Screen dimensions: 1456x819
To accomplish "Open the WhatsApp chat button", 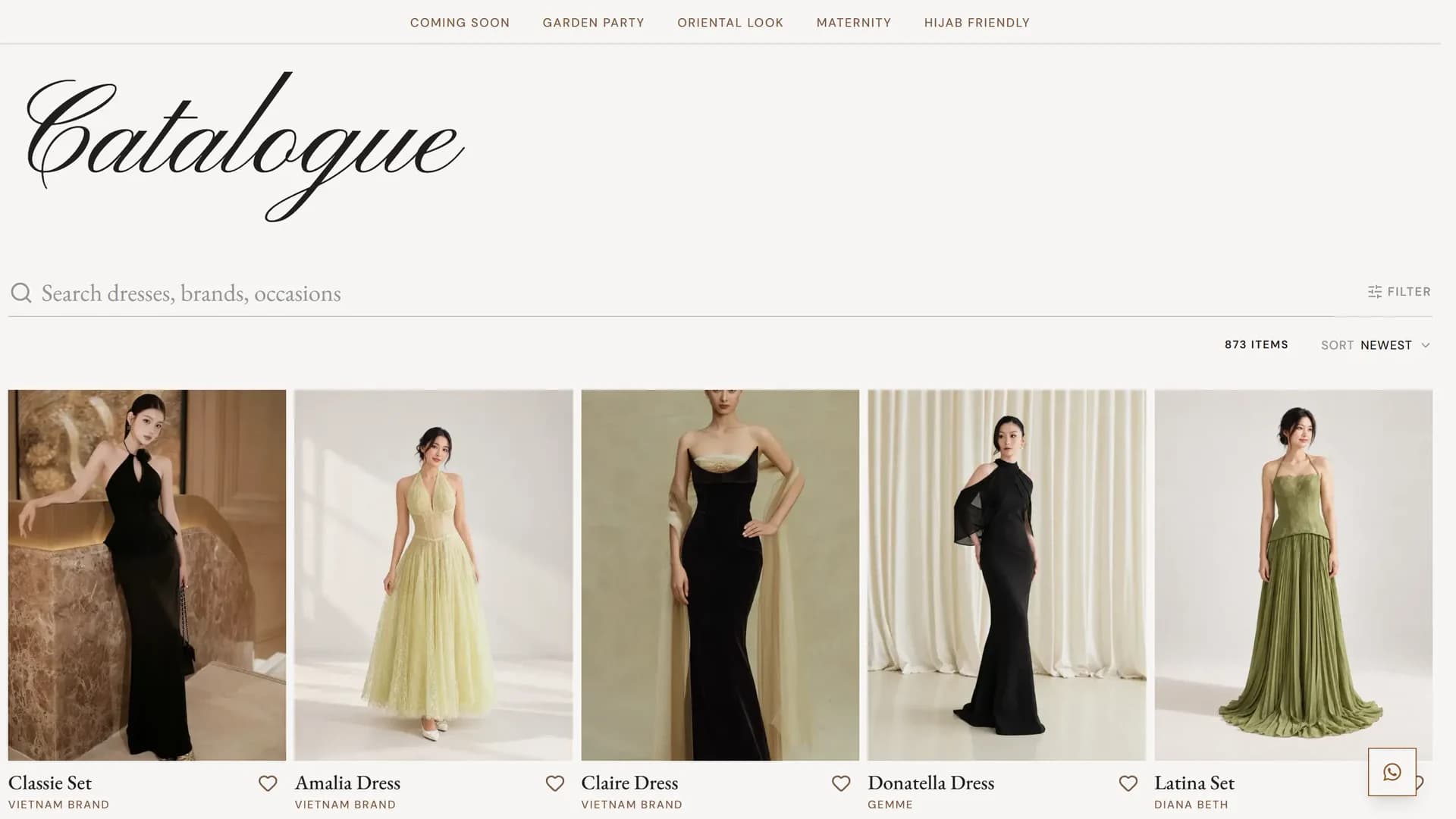I will pos(1392,772).
